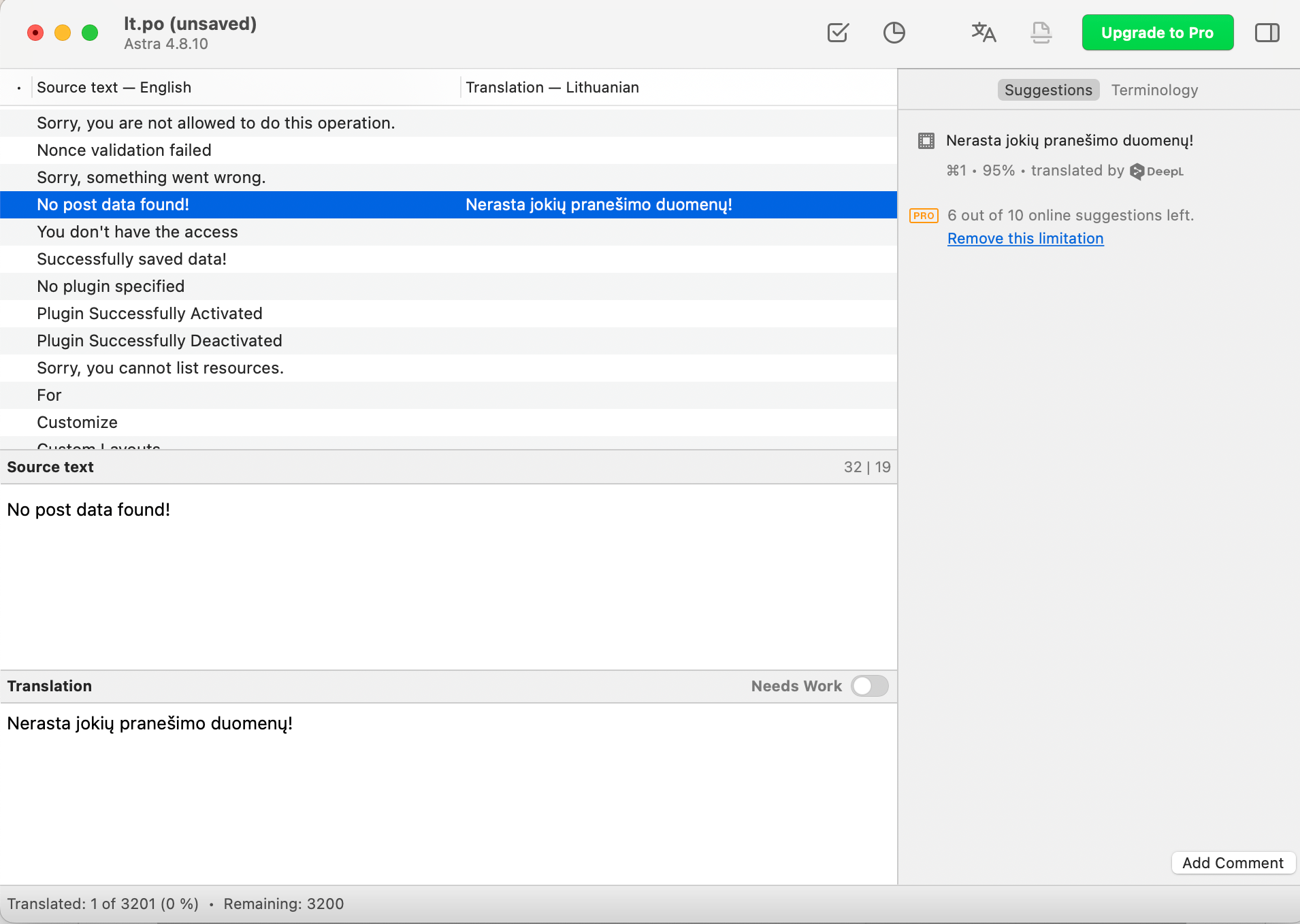Click the Source text — English column header
The height and width of the screenshot is (924, 1300).
(x=114, y=87)
